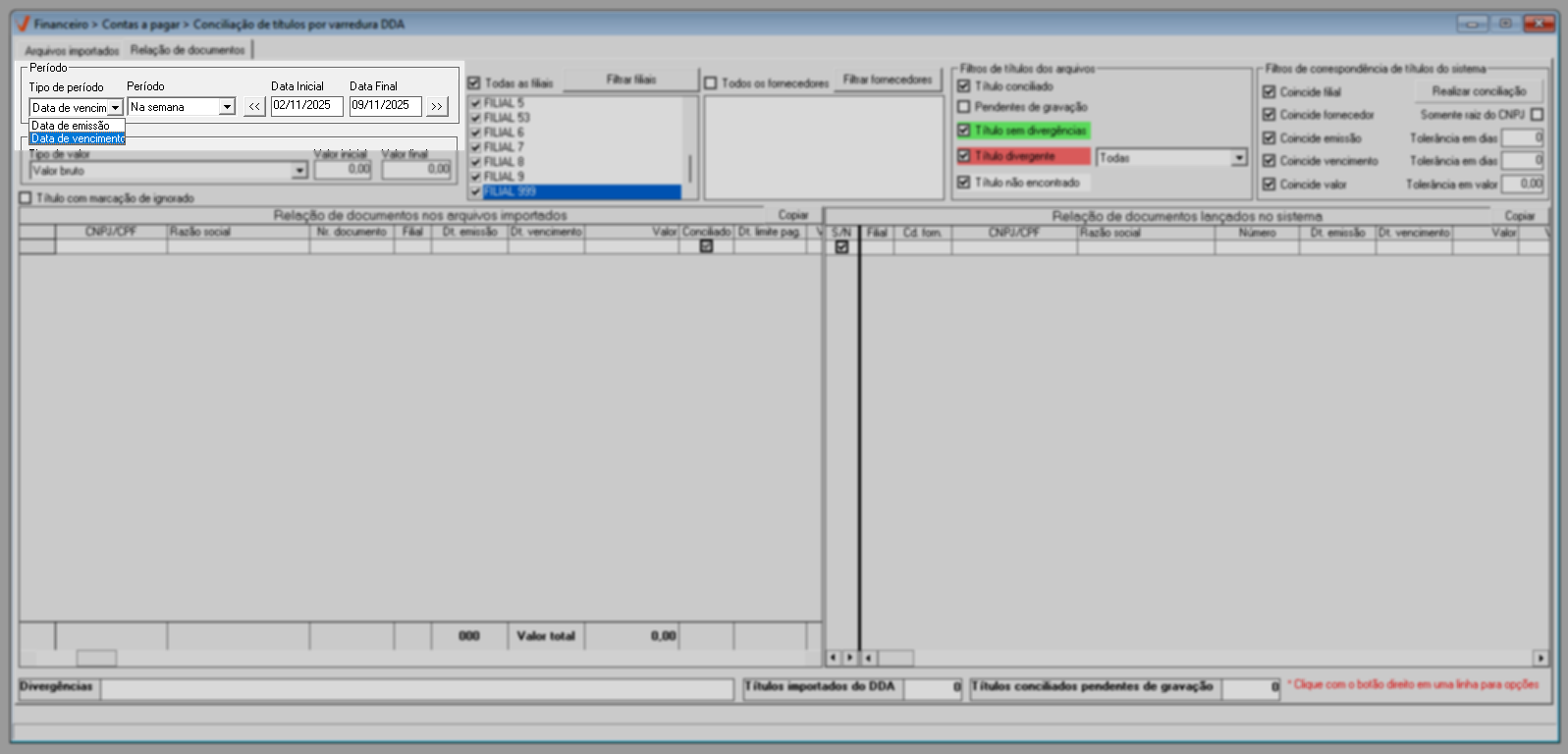Click the Filtrar fornecedores button
Viewport: 1568px width, 754px height.
(888, 80)
